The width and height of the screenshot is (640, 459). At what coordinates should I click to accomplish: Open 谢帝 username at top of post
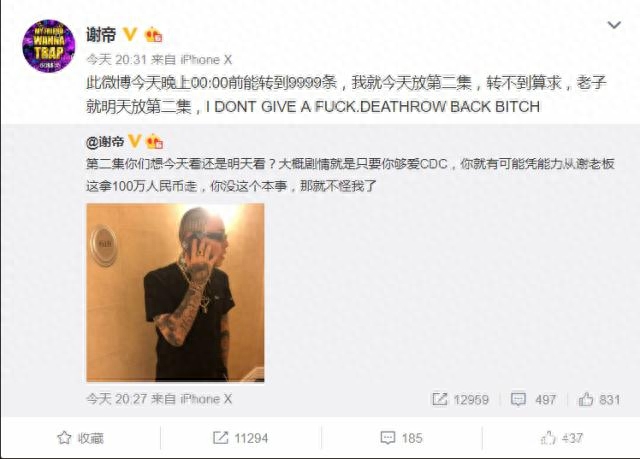(x=101, y=35)
